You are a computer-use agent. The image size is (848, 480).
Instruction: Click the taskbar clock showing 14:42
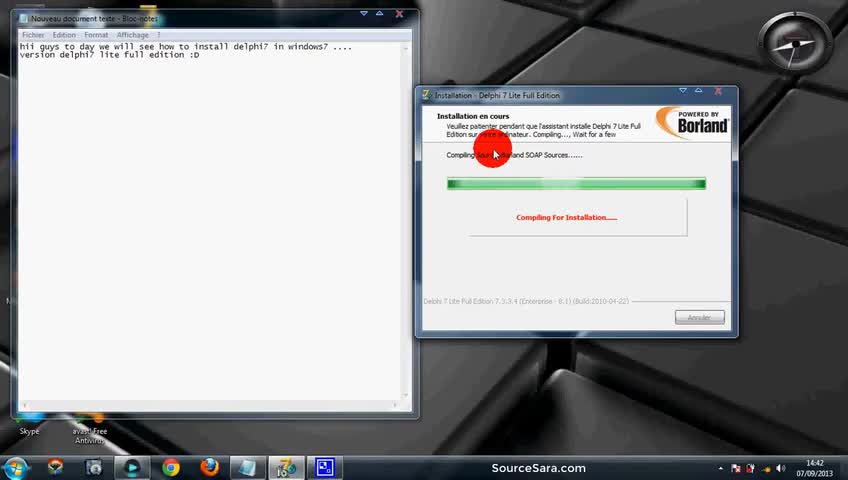pyautogui.click(x=814, y=468)
